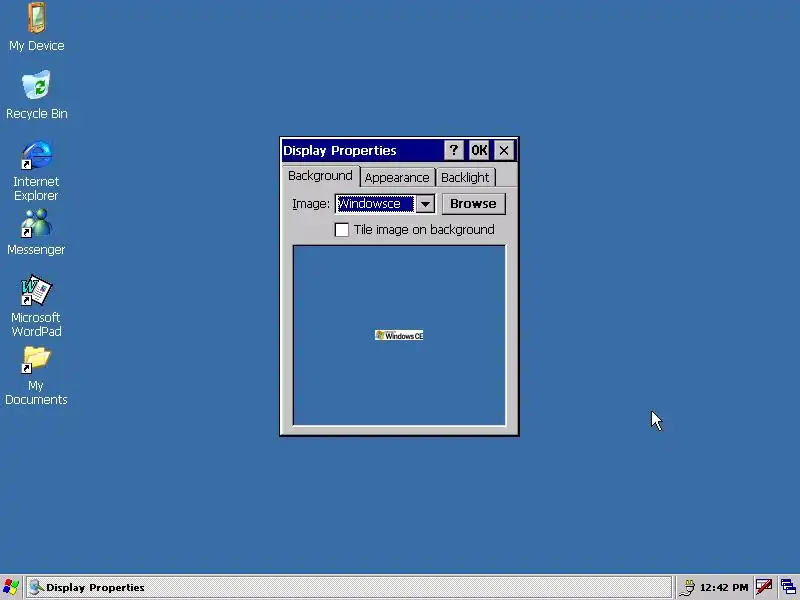This screenshot has height=600, width=800.
Task: Switch to the Appearance tab
Action: (x=397, y=178)
